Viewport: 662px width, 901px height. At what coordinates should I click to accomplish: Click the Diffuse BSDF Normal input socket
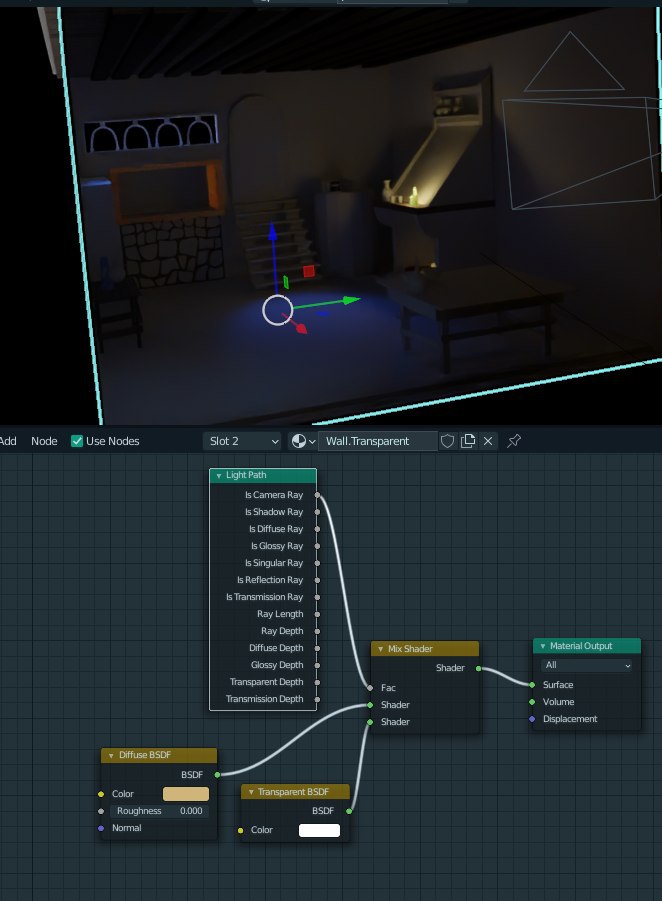[x=101, y=828]
